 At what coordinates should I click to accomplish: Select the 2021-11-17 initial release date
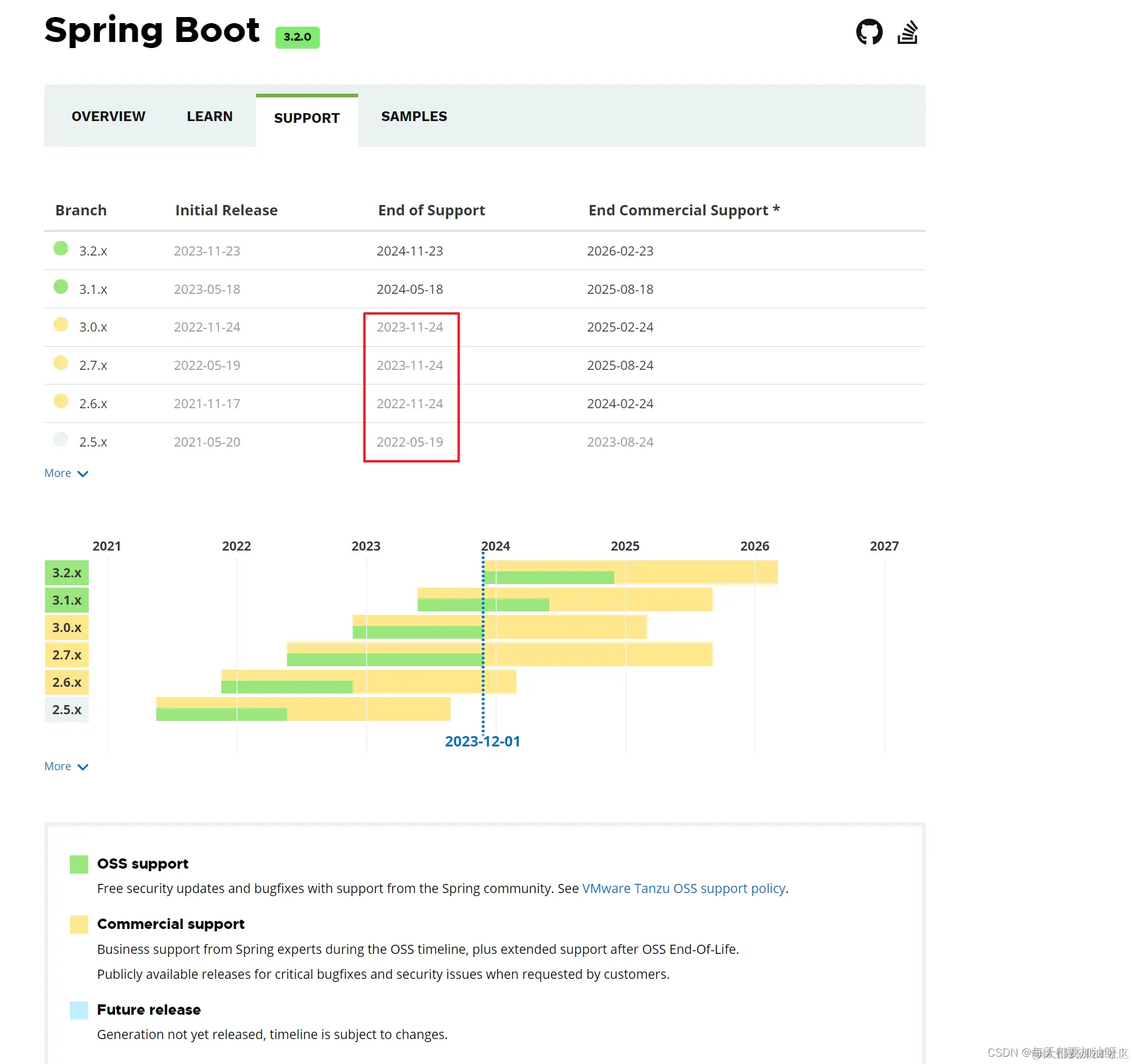[x=207, y=403]
